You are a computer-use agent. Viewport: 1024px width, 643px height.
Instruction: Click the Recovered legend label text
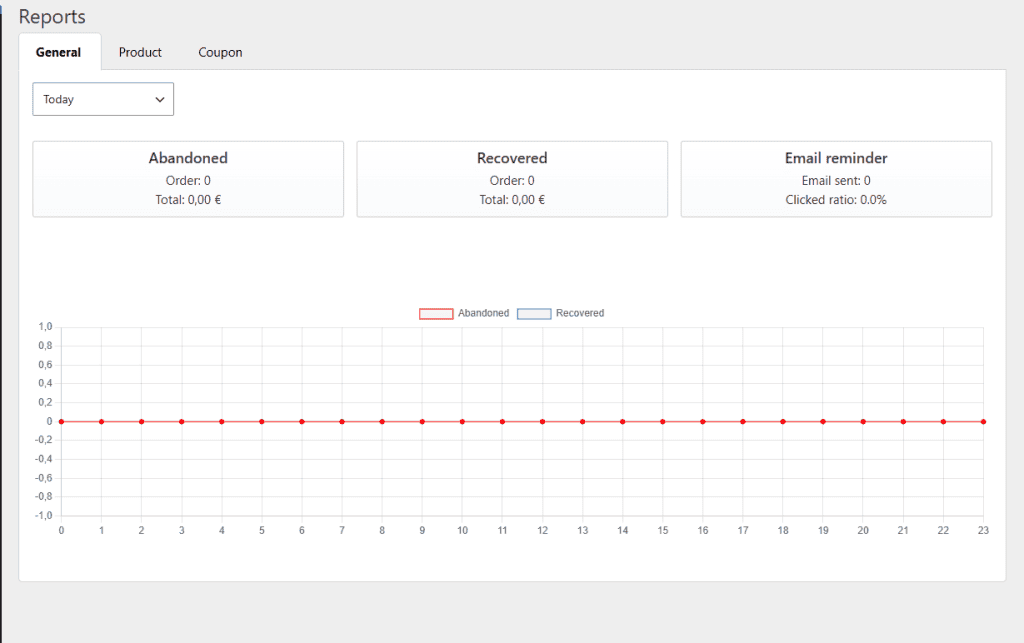(580, 313)
